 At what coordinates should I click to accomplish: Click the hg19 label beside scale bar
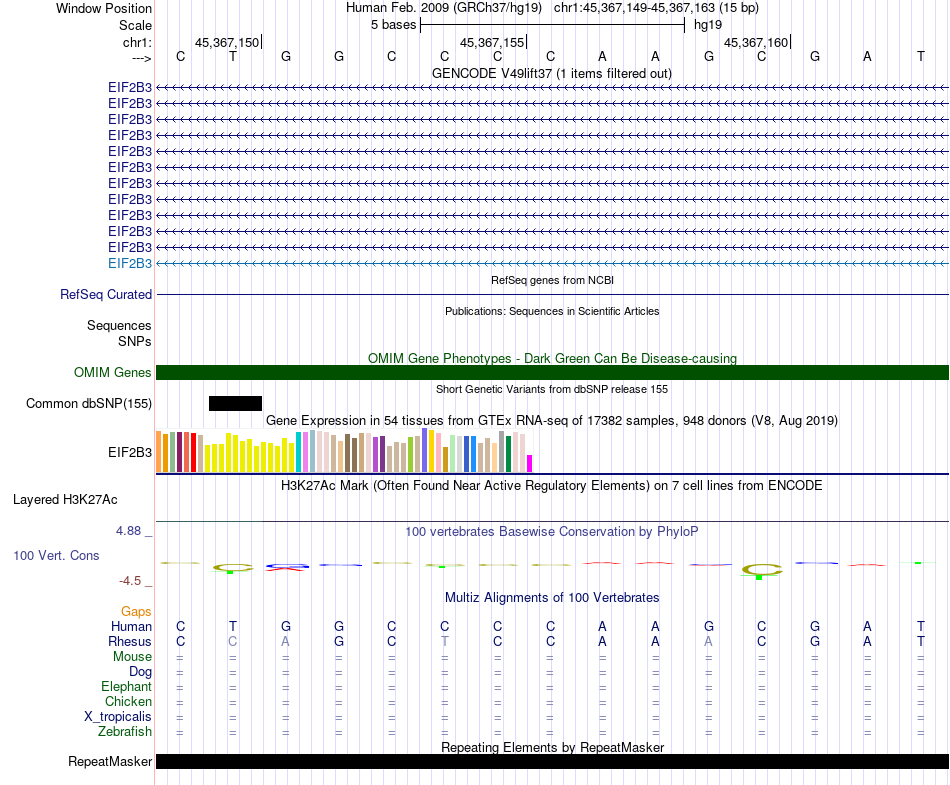(x=708, y=25)
